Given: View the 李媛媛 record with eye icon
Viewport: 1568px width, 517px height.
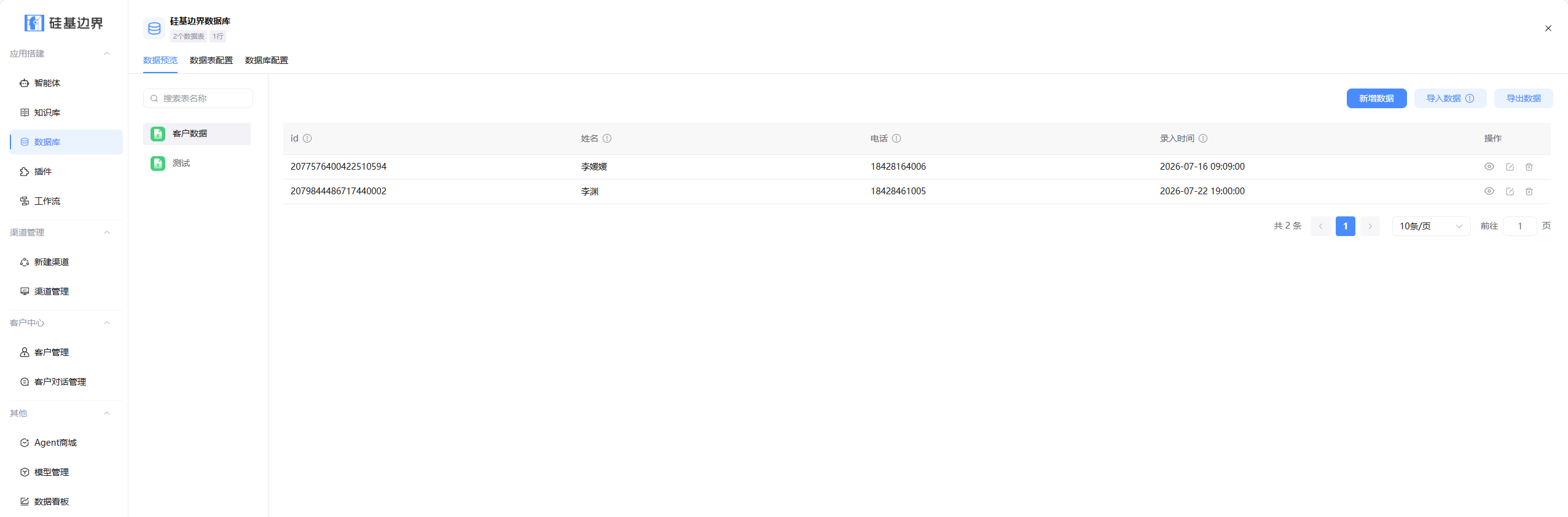Looking at the screenshot, I should 1489,167.
